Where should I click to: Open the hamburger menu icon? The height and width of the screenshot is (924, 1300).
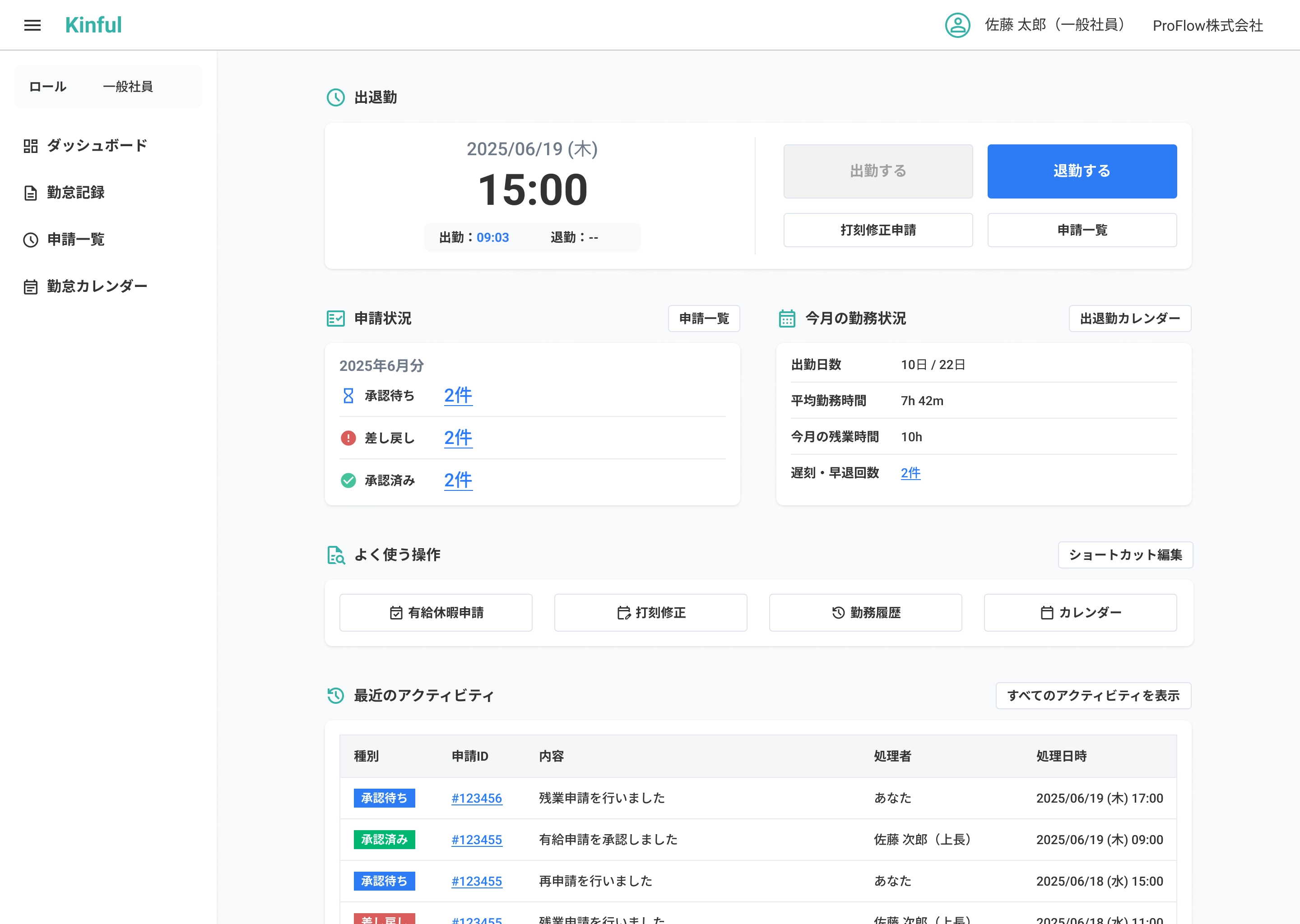point(32,25)
